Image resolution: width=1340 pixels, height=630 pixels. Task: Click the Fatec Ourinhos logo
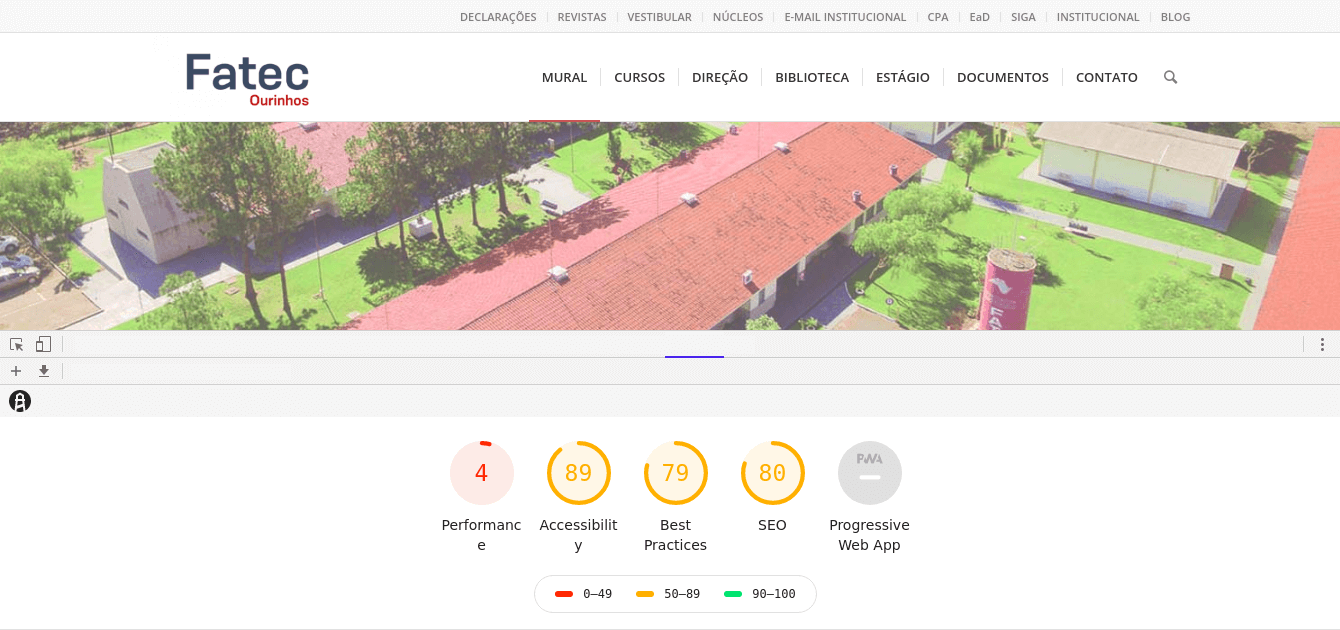point(247,78)
